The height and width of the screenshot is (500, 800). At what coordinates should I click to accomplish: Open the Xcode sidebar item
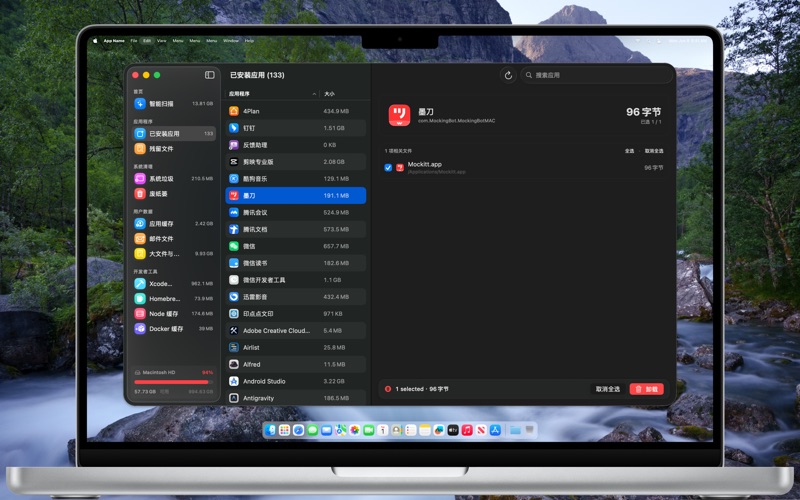pos(174,284)
